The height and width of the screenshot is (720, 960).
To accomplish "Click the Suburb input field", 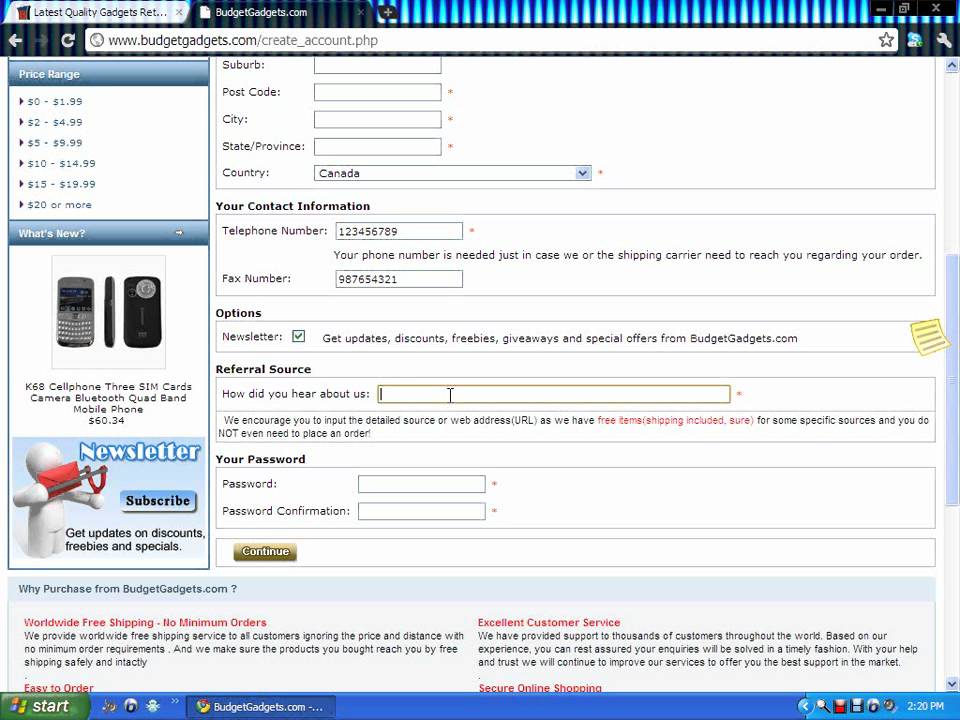I will [x=378, y=65].
